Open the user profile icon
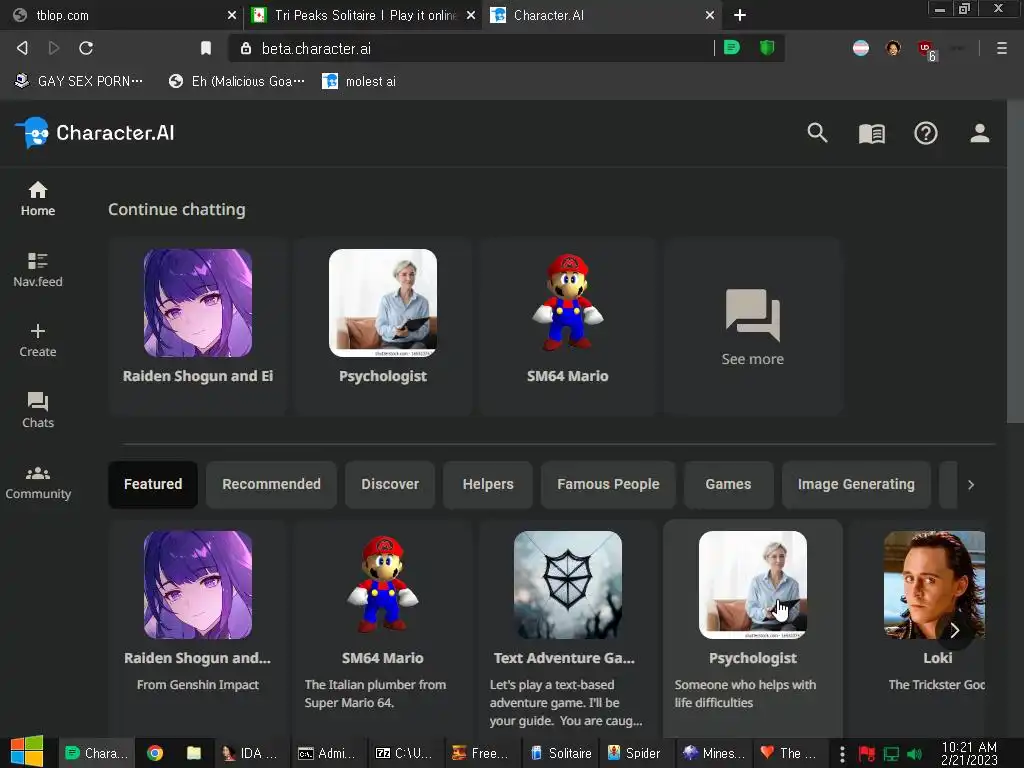 tap(979, 133)
